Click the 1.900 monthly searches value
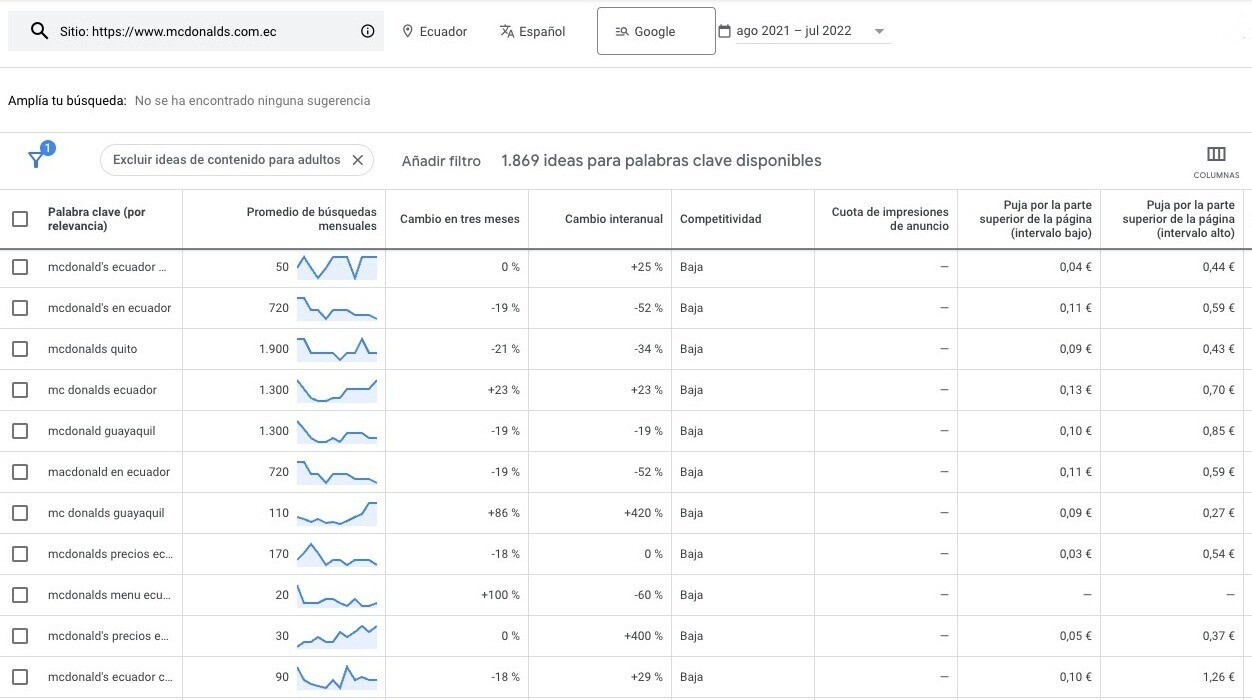 [273, 349]
